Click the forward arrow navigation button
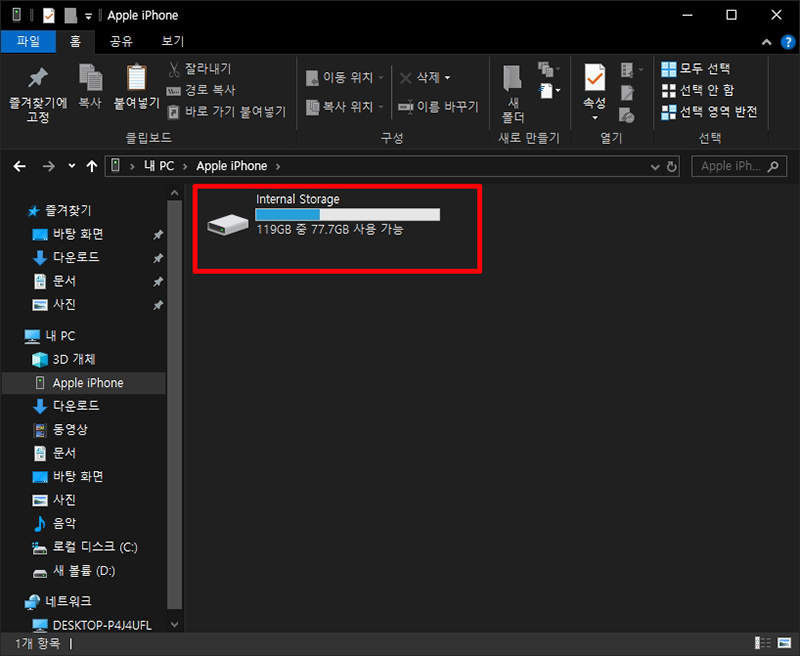Viewport: 800px width, 656px height. (48, 166)
